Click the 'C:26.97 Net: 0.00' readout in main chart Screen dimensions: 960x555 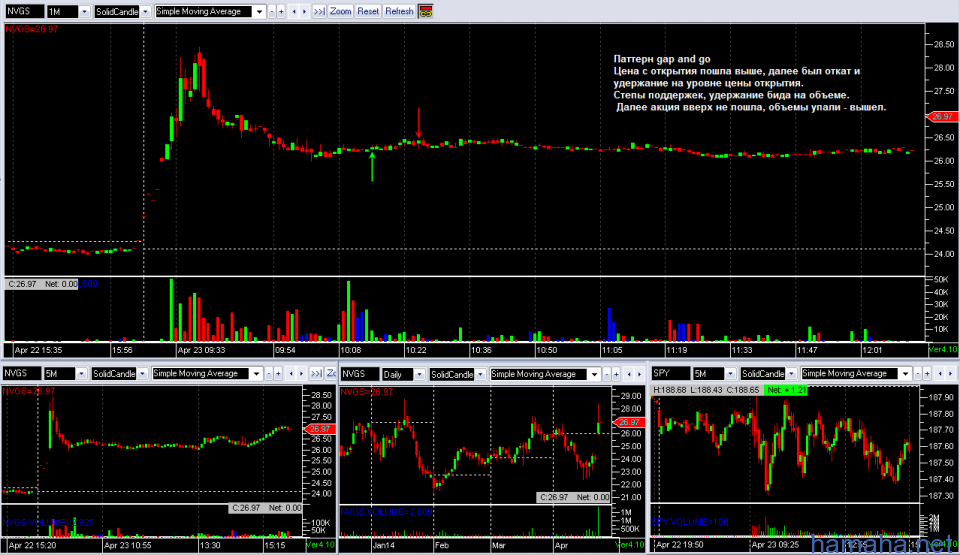click(42, 284)
